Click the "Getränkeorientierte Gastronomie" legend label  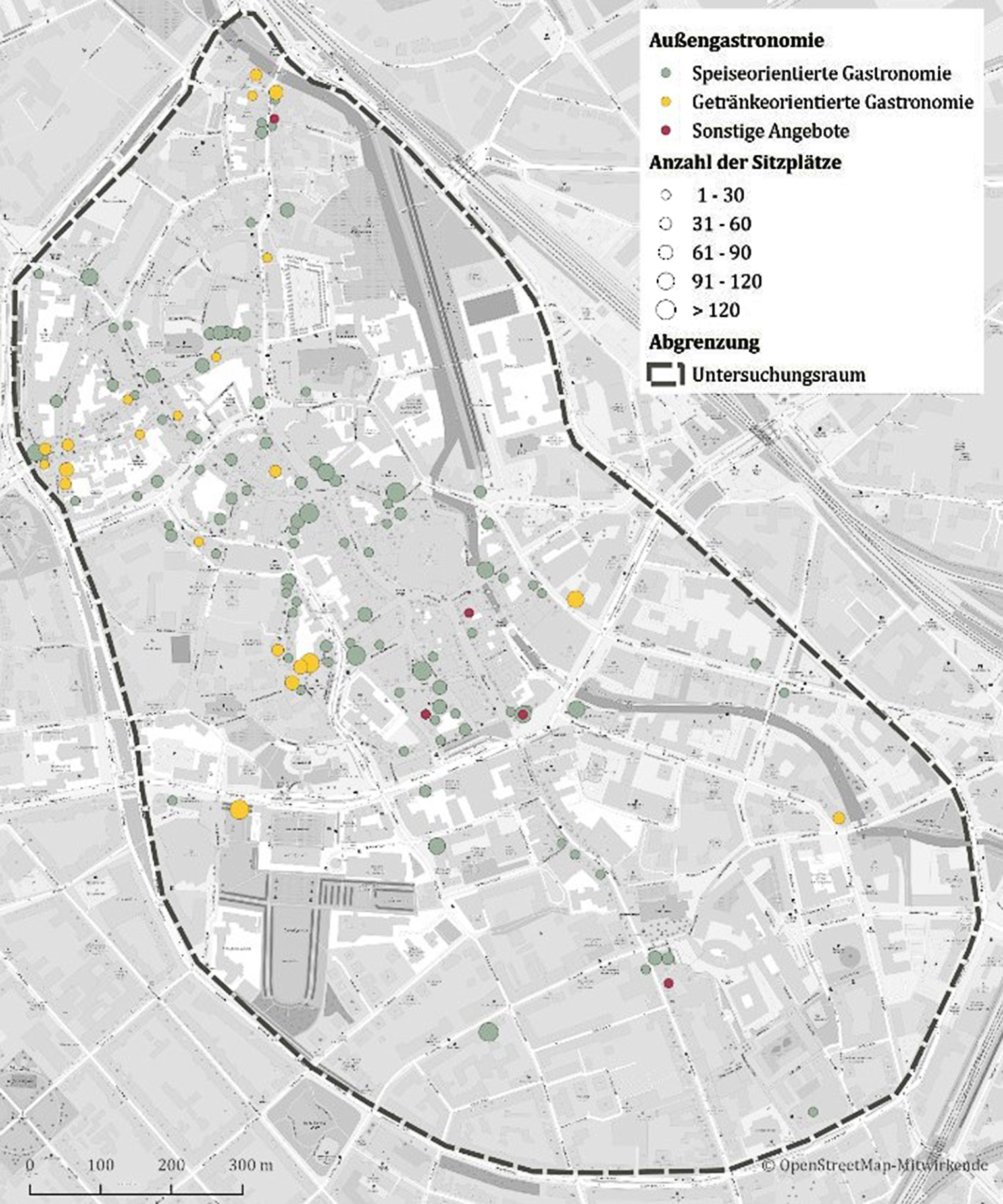pos(833,102)
